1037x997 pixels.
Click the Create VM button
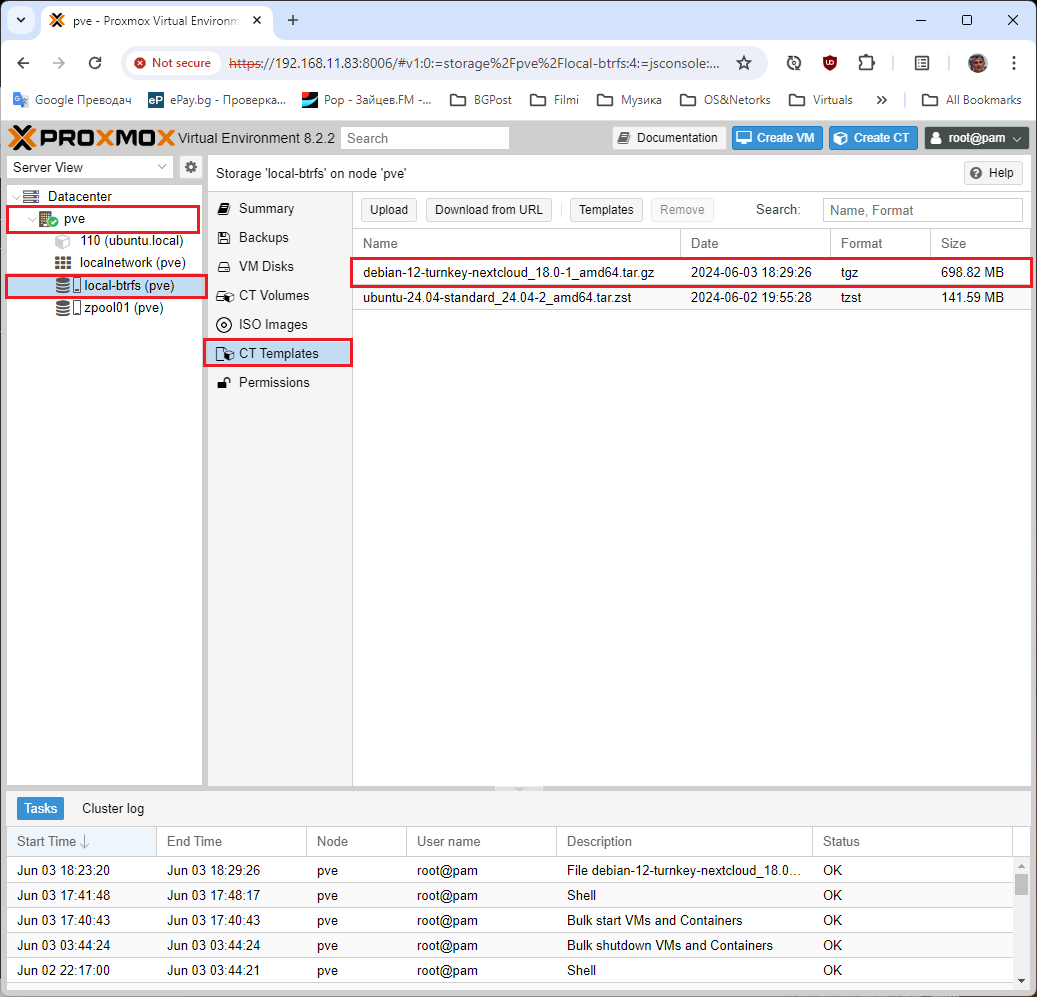(777, 138)
